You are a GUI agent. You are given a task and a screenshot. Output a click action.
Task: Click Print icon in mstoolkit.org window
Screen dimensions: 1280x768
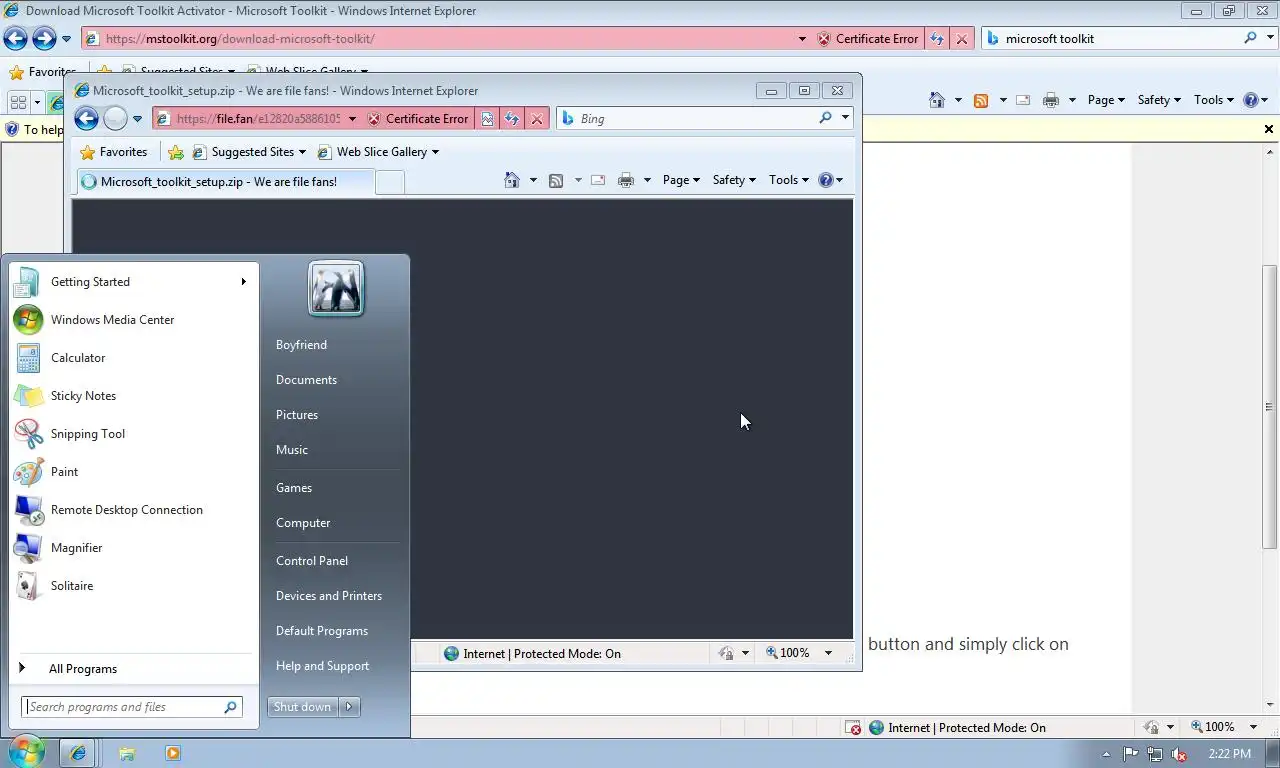coord(1051,100)
